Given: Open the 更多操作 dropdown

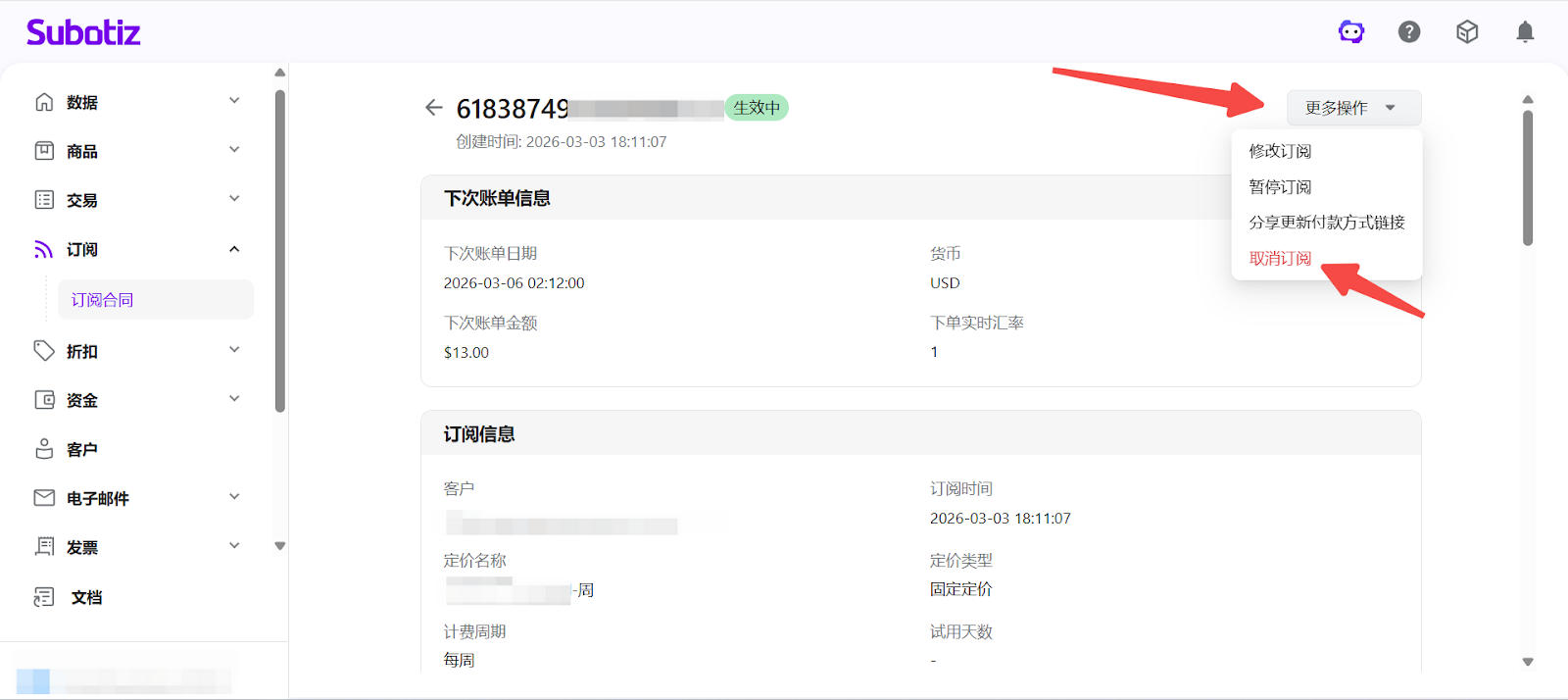Looking at the screenshot, I should coord(1352,108).
